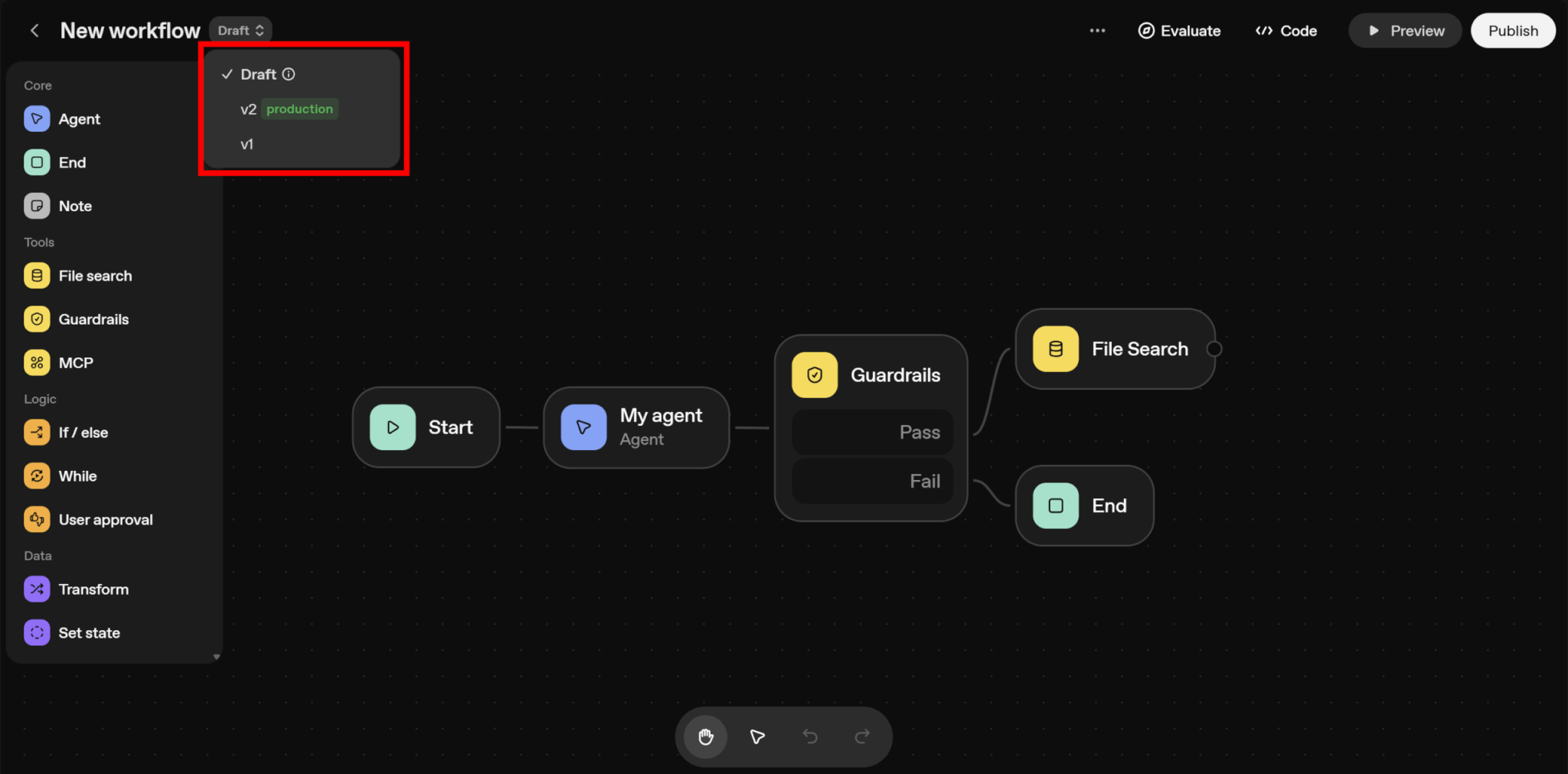Start a Preview run
Screen dimensions: 1568x774
[x=1405, y=31]
